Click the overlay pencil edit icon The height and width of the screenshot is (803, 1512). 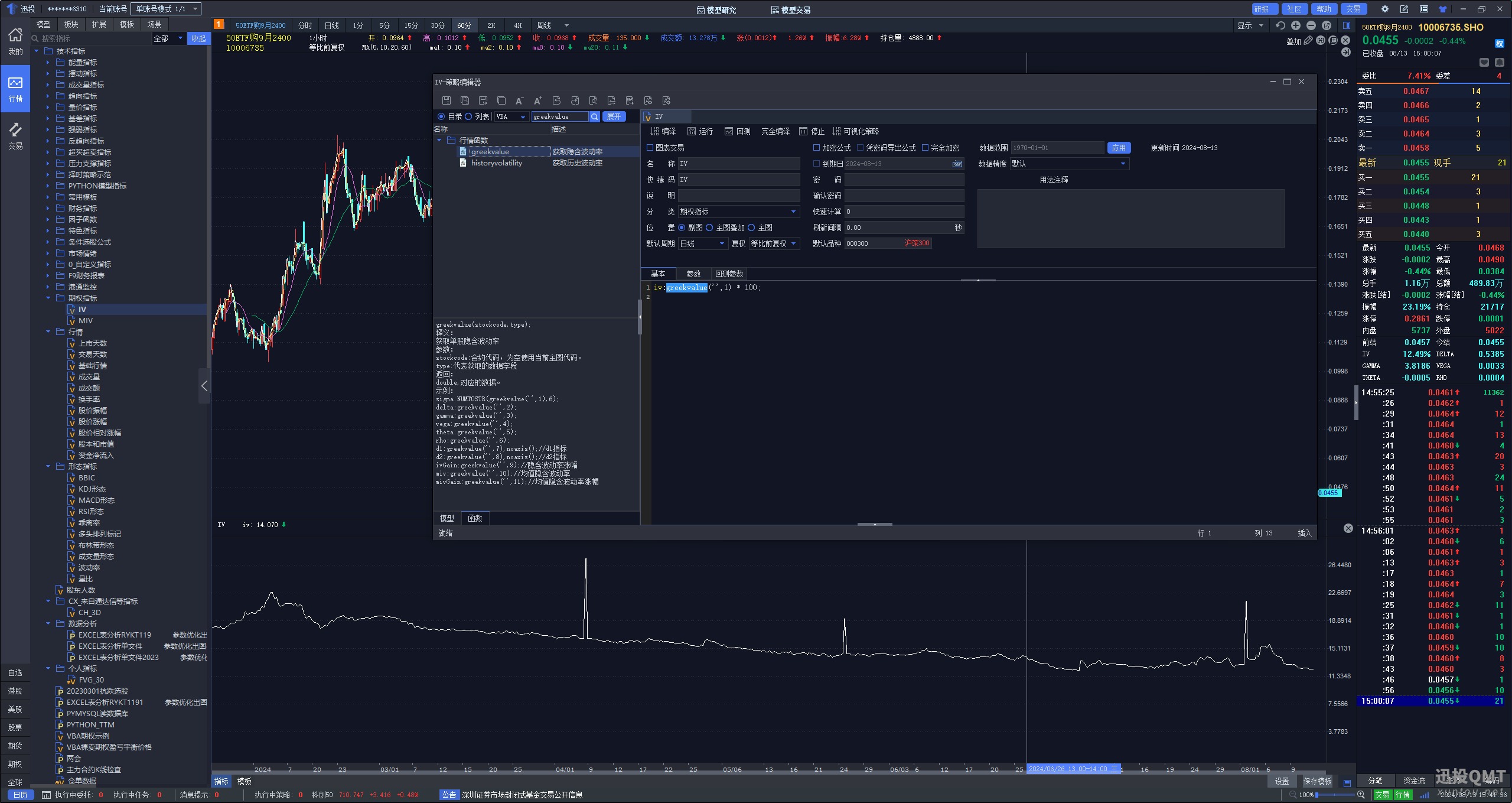tap(1308, 40)
